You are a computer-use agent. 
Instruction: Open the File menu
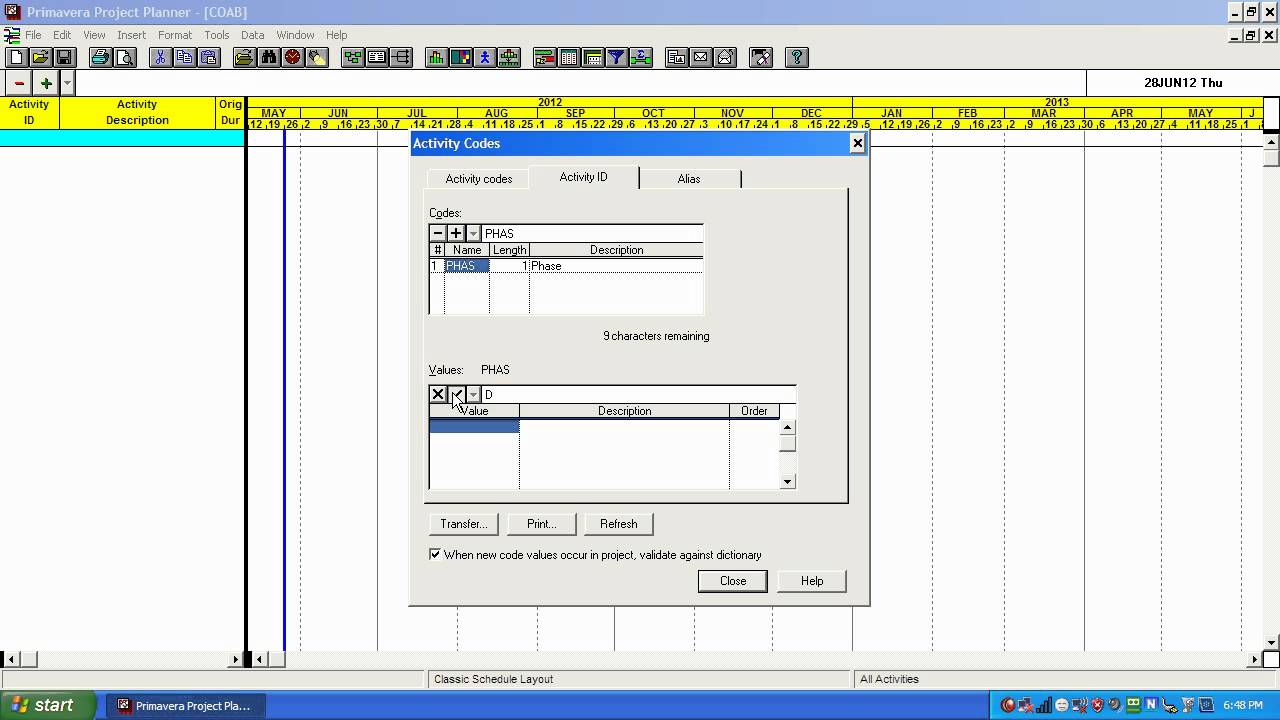(33, 35)
